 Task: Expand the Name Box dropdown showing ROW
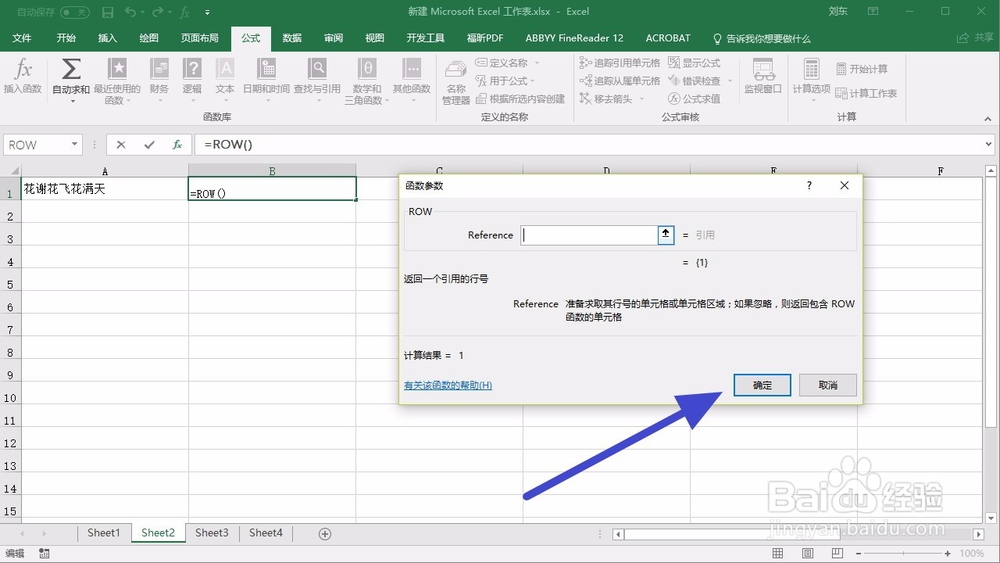coord(75,144)
